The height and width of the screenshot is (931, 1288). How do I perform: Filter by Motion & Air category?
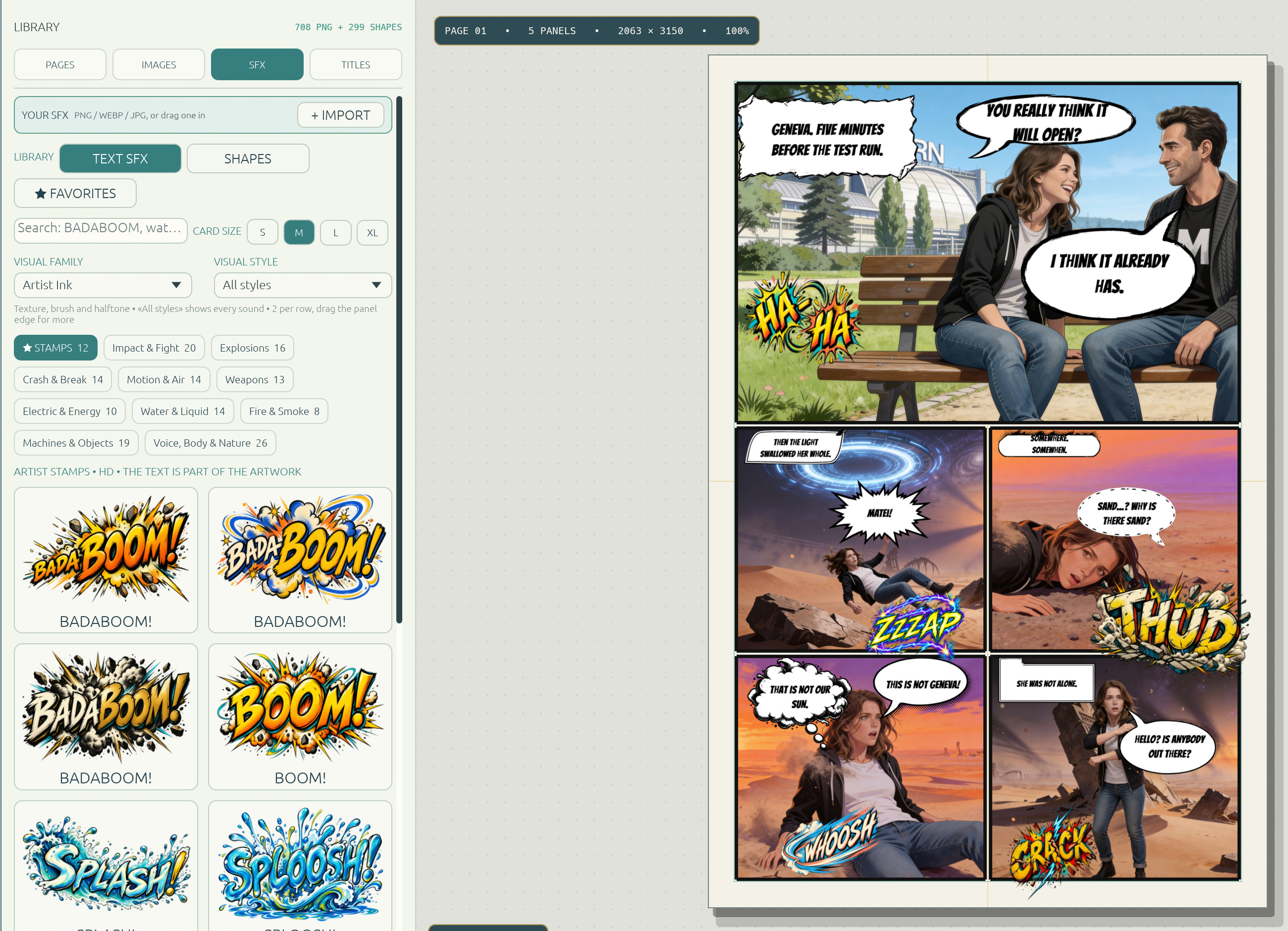(163, 380)
